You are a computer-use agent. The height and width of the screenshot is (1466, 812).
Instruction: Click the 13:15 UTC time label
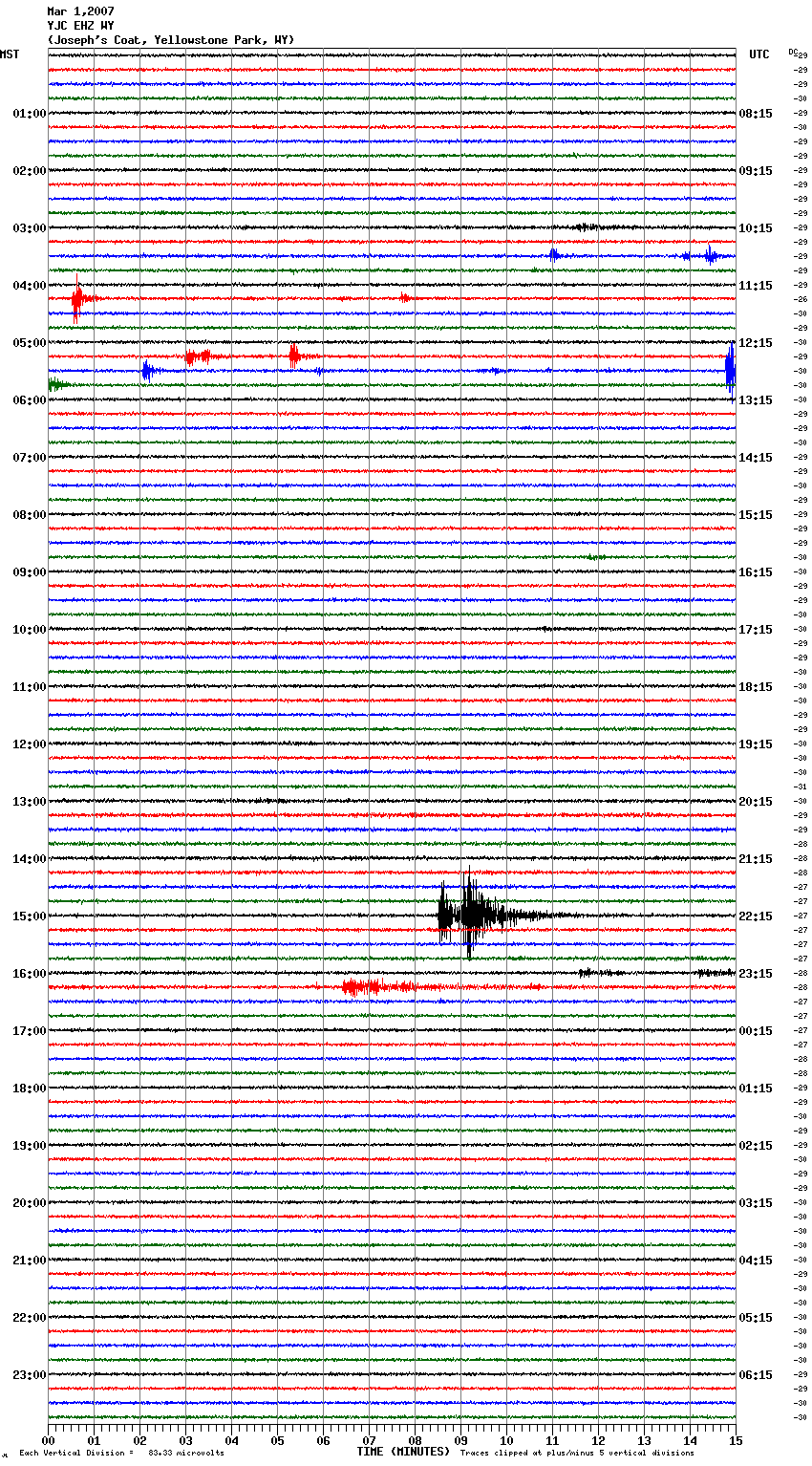pyautogui.click(x=756, y=400)
